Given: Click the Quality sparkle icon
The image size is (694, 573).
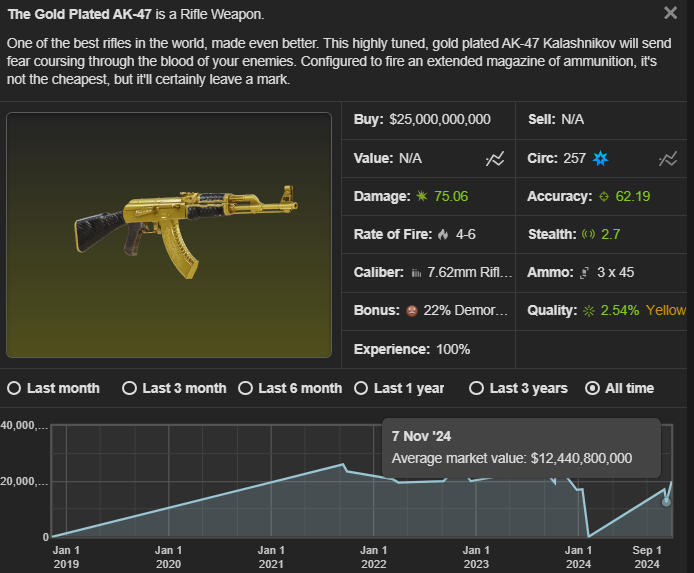Looking at the screenshot, I should (x=589, y=311).
